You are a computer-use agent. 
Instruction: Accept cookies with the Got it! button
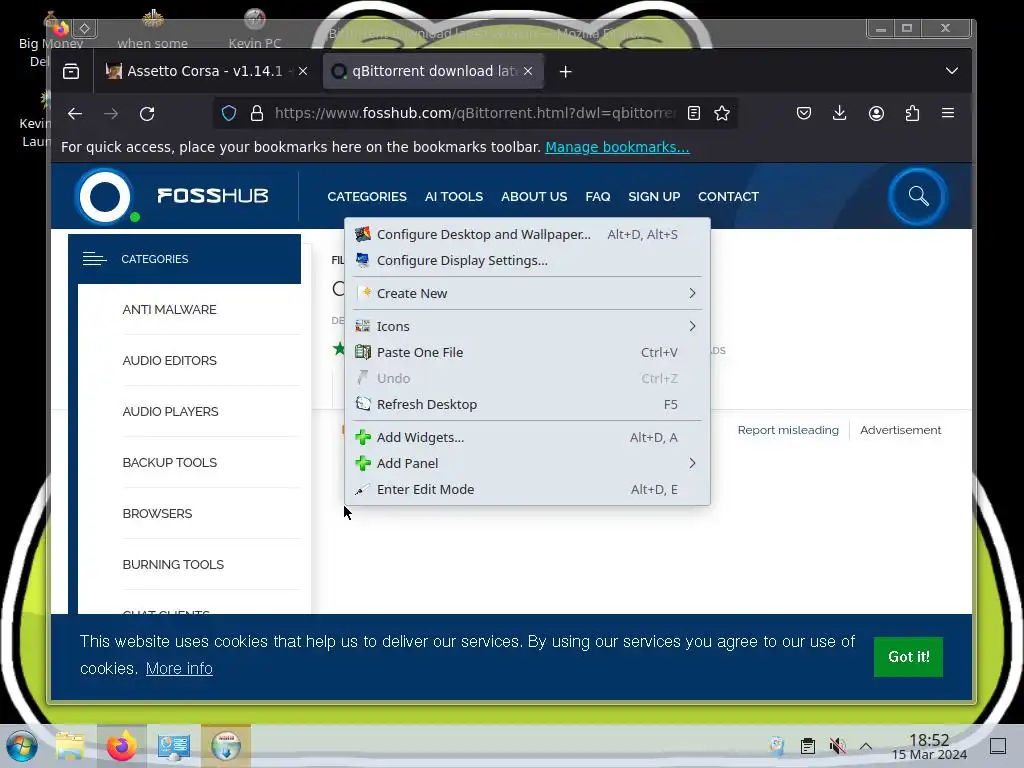(908, 656)
